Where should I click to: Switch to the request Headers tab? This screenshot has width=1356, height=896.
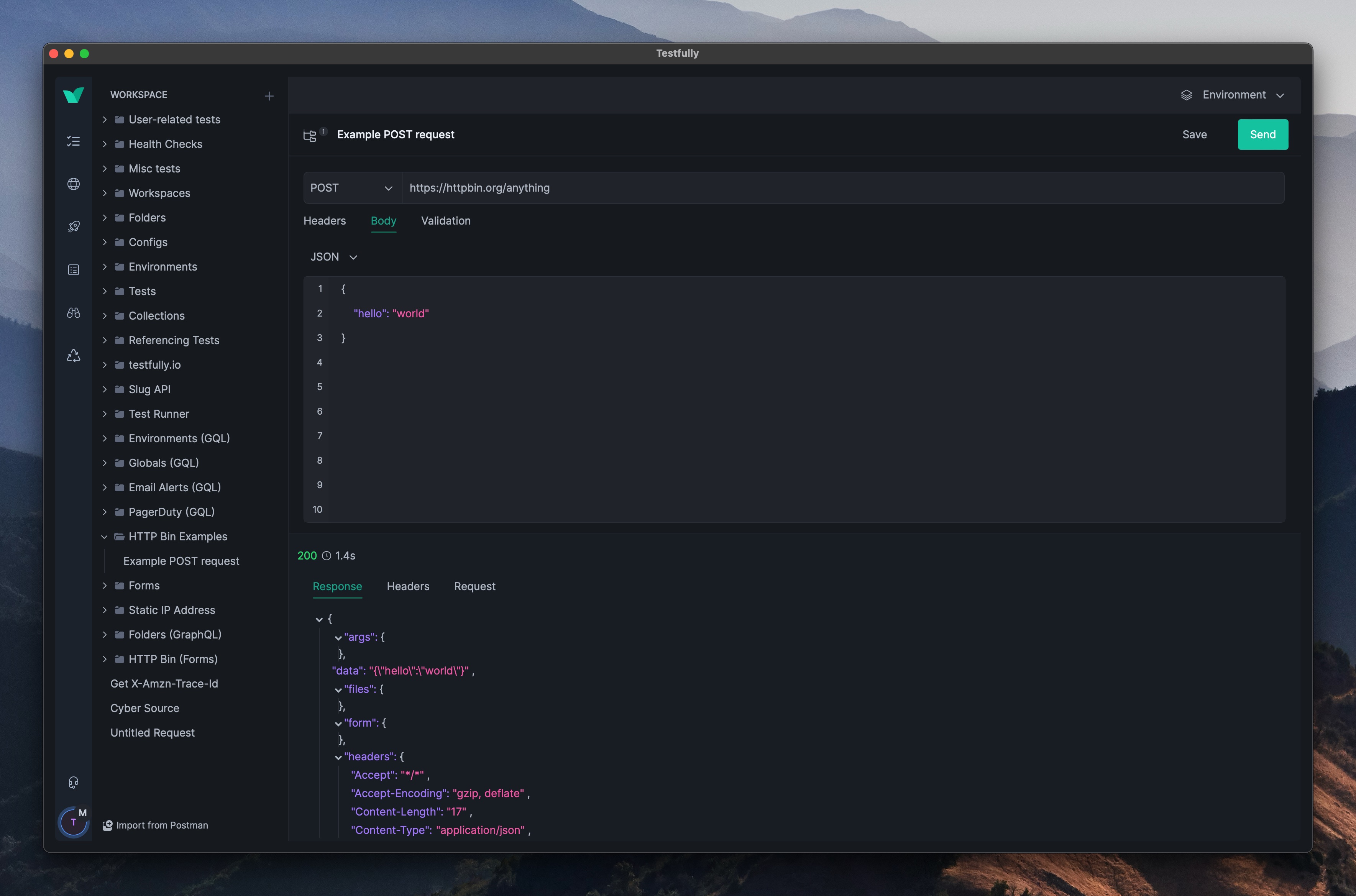325,221
